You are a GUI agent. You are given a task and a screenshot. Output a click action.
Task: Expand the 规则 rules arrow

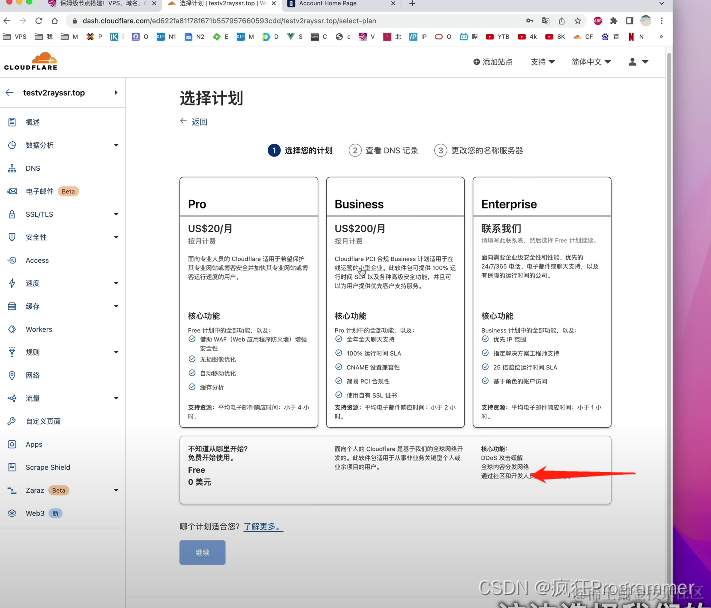116,352
